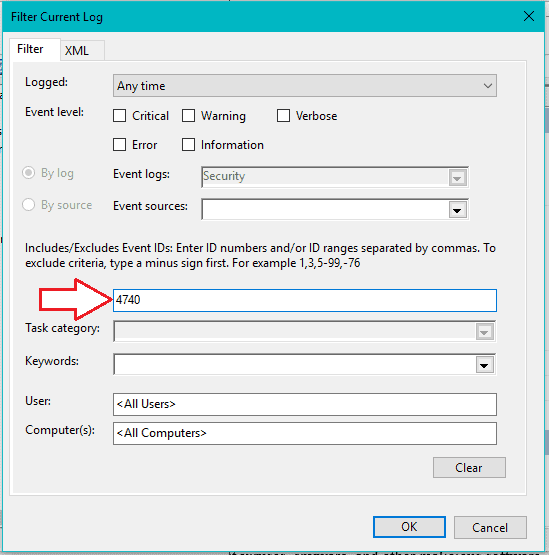Confirm the filter with OK
549x555 pixels.
point(409,527)
